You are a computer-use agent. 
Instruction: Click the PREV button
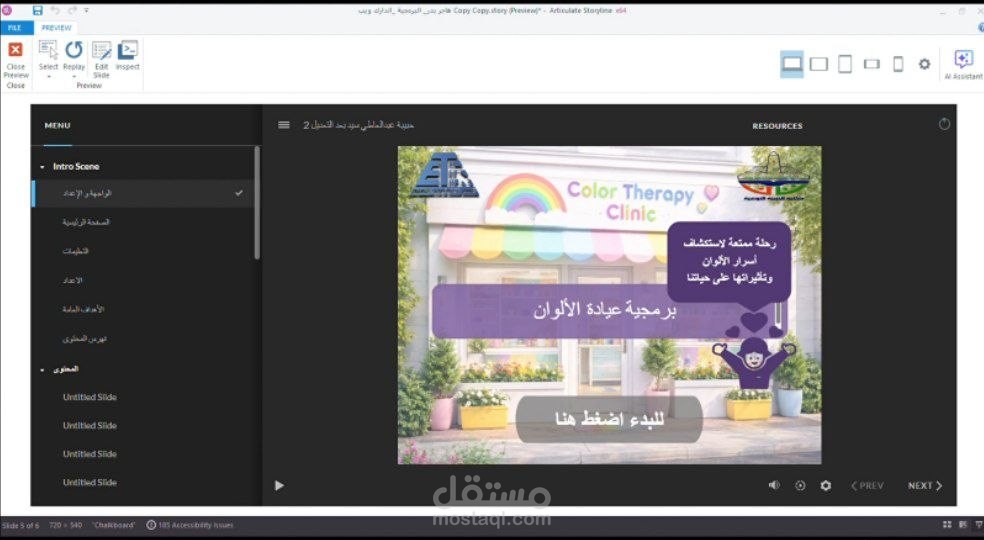tap(867, 485)
